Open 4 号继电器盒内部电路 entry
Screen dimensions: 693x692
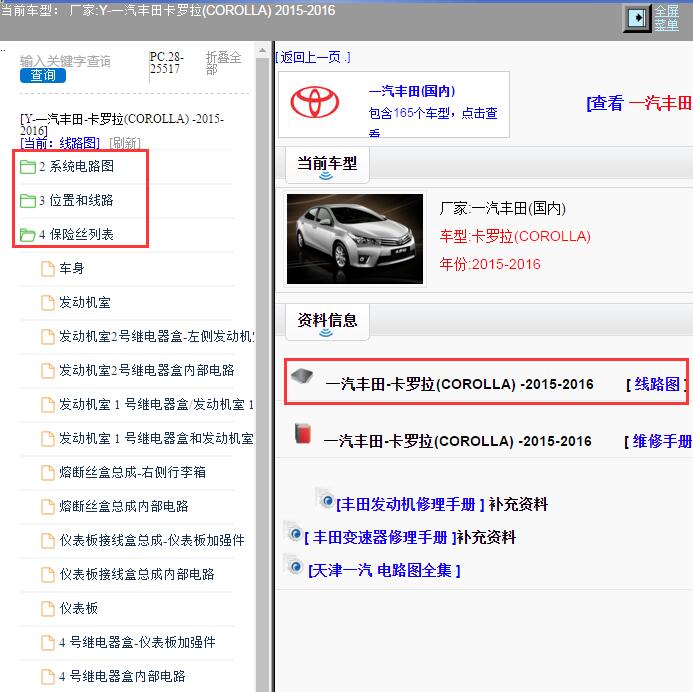pyautogui.click(x=122, y=677)
